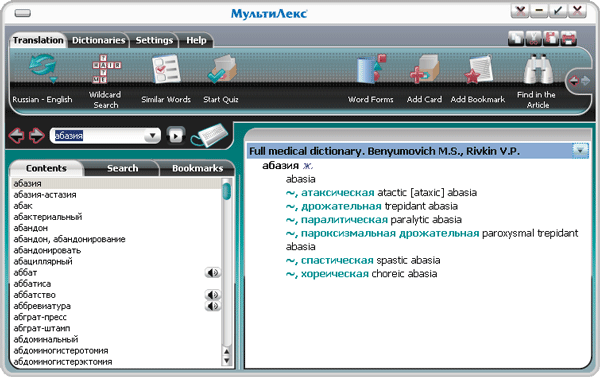The width and height of the screenshot is (600, 377).
Task: Collapse the Full medical dictionary header
Action: tap(580, 151)
